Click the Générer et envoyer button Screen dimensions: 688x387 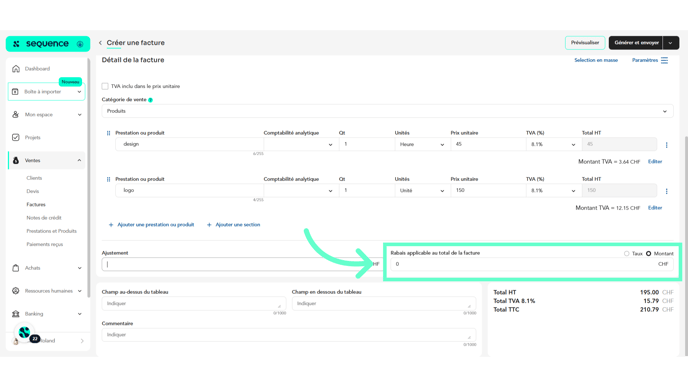point(636,43)
